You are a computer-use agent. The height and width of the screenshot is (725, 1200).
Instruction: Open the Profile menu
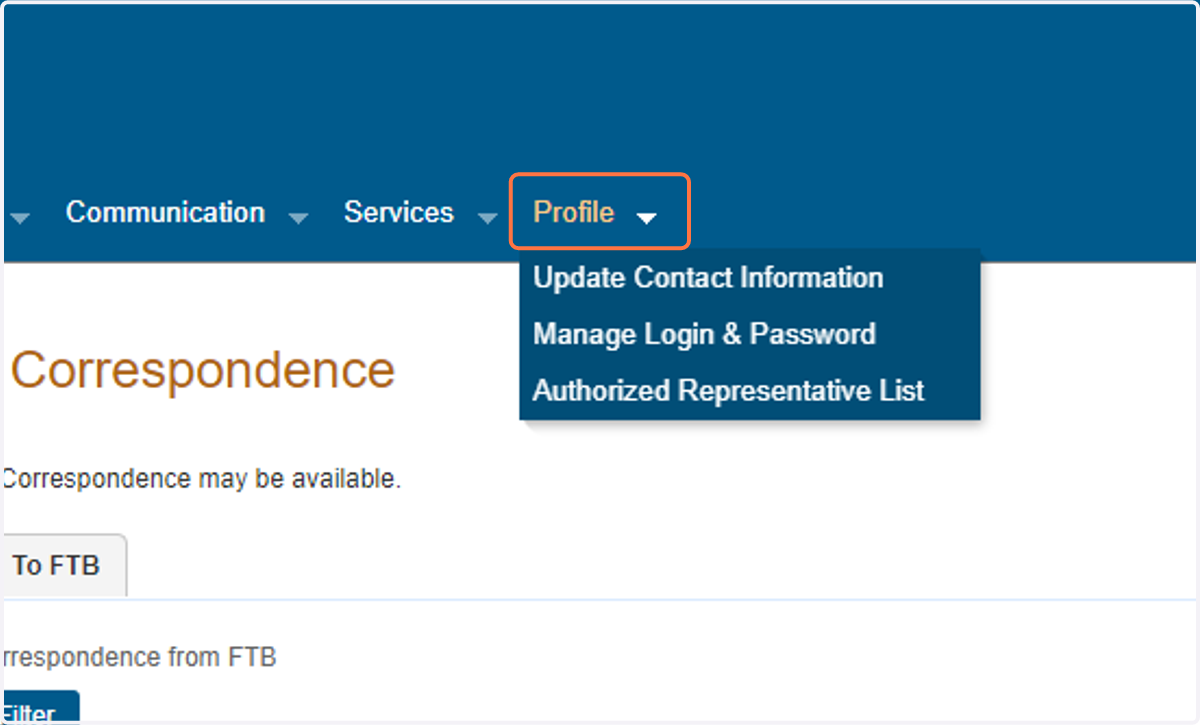click(x=574, y=212)
